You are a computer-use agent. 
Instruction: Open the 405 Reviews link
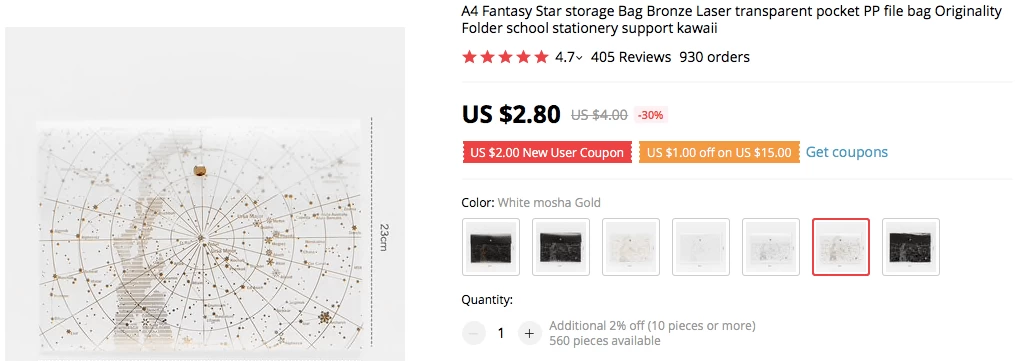click(x=630, y=57)
